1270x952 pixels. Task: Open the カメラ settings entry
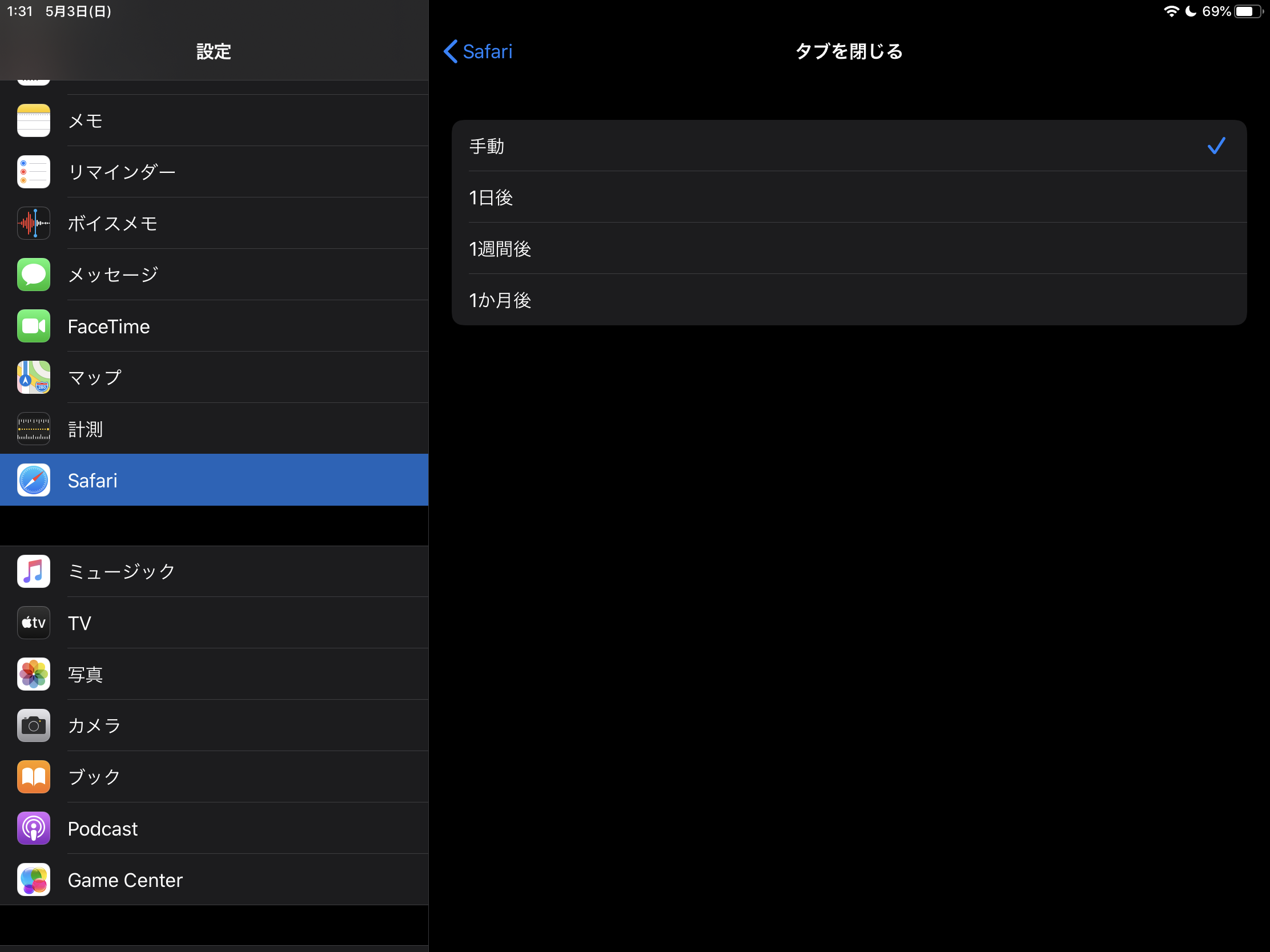(x=214, y=725)
